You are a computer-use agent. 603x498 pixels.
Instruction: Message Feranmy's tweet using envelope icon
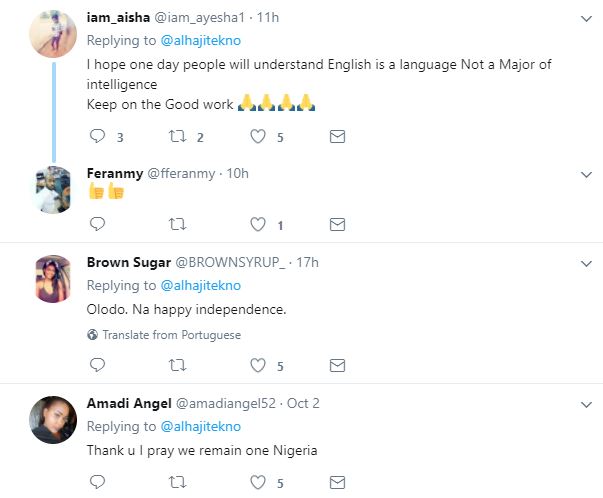(338, 224)
